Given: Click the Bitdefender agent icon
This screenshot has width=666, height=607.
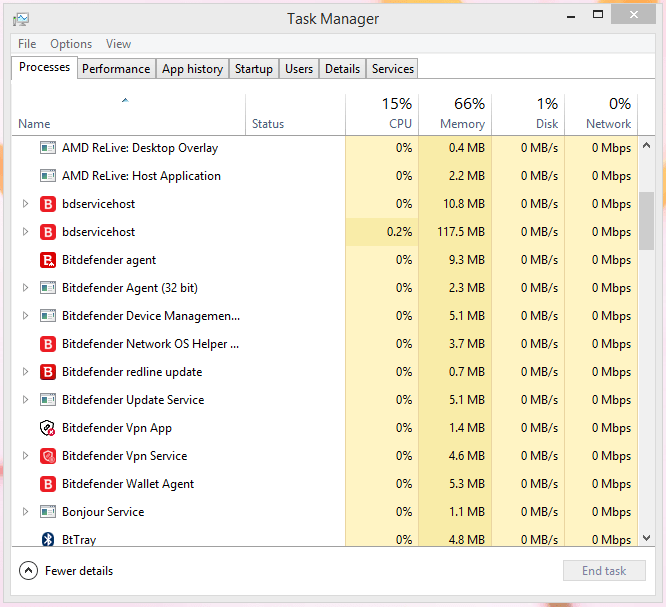Looking at the screenshot, I should tap(48, 260).
